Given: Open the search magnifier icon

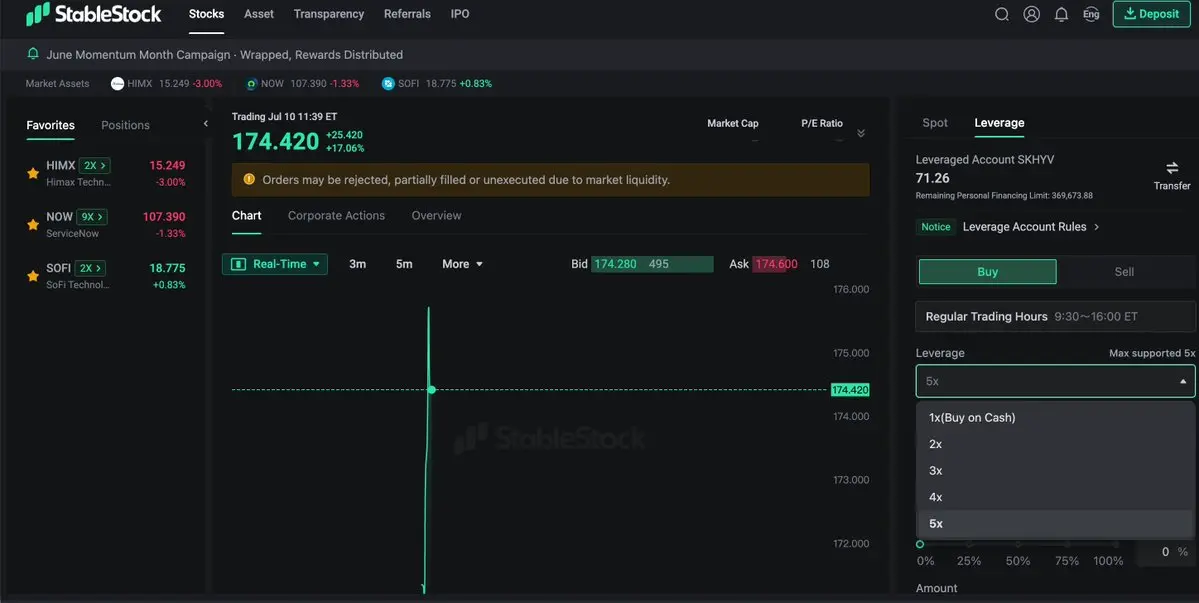Looking at the screenshot, I should tap(1002, 15).
